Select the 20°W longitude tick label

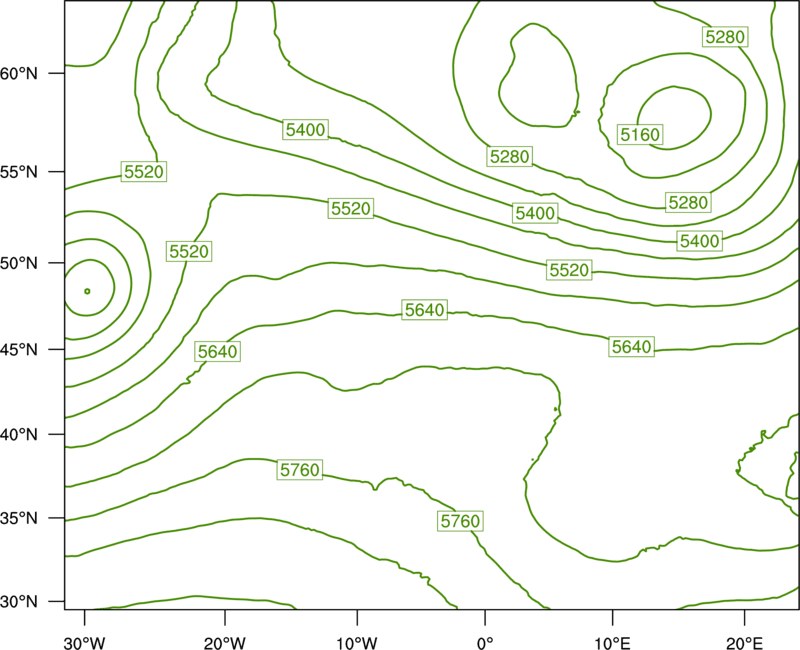[224, 643]
